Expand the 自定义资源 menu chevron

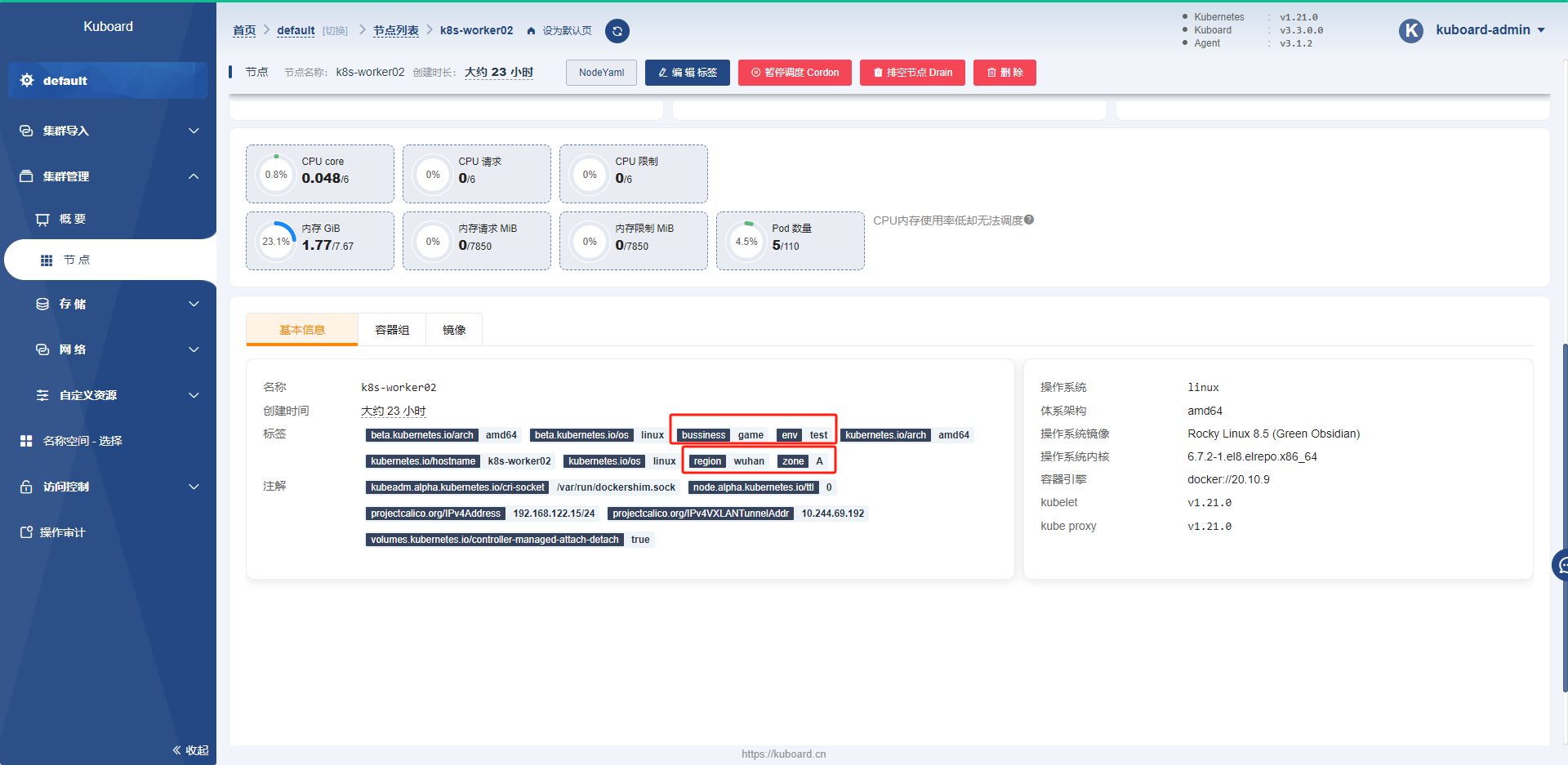click(194, 395)
